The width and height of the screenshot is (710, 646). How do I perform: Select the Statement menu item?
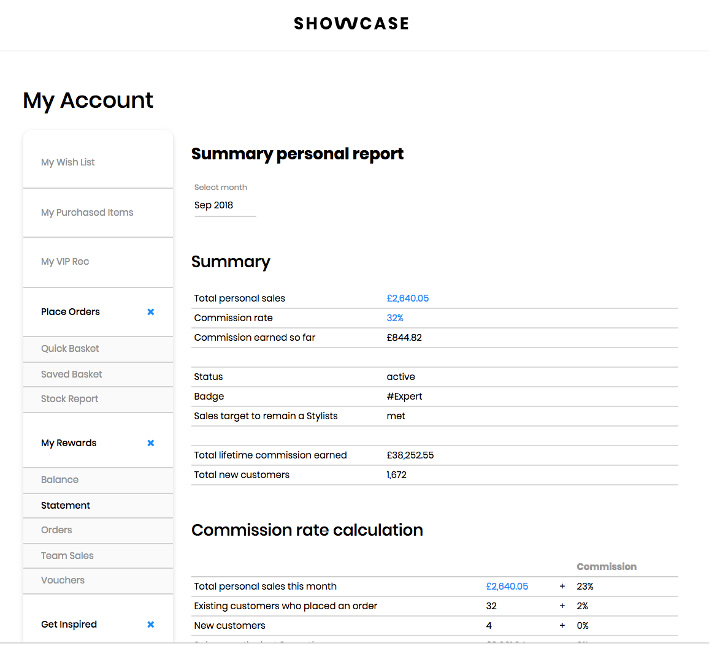click(x=65, y=506)
